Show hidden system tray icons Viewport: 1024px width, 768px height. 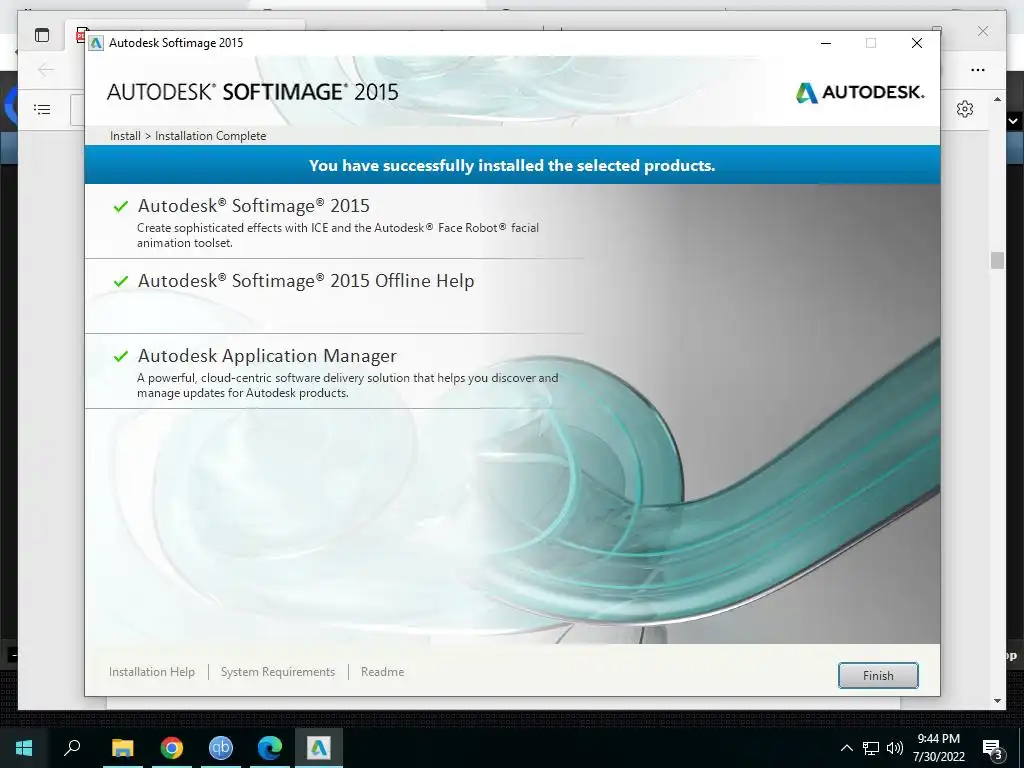pyautogui.click(x=846, y=748)
